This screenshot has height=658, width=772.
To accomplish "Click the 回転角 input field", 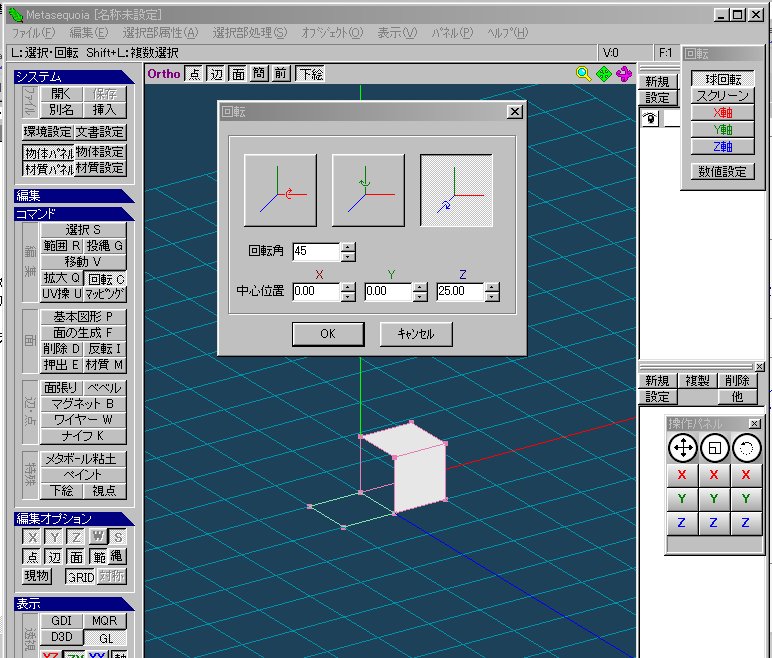I will coord(316,252).
